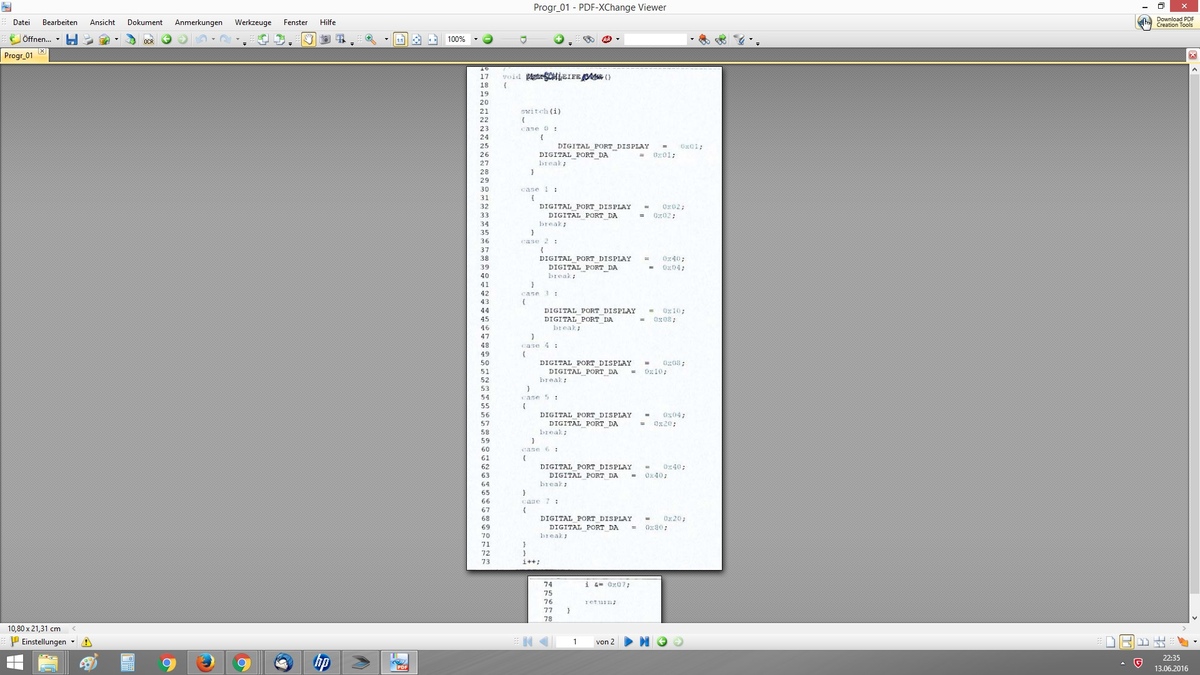Select the text Select tool
The height and width of the screenshot is (675, 1200).
340,39
